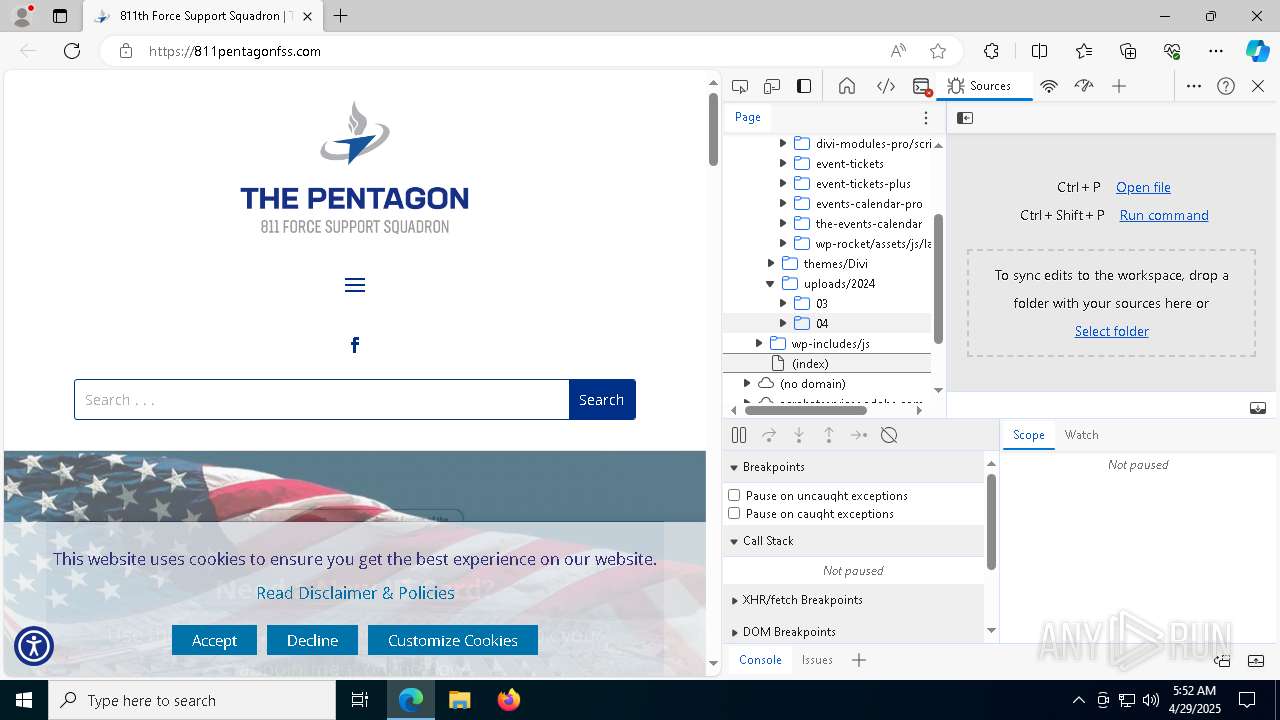Enable Pause on caught exceptions
The image size is (1280, 720).
pyautogui.click(x=734, y=513)
